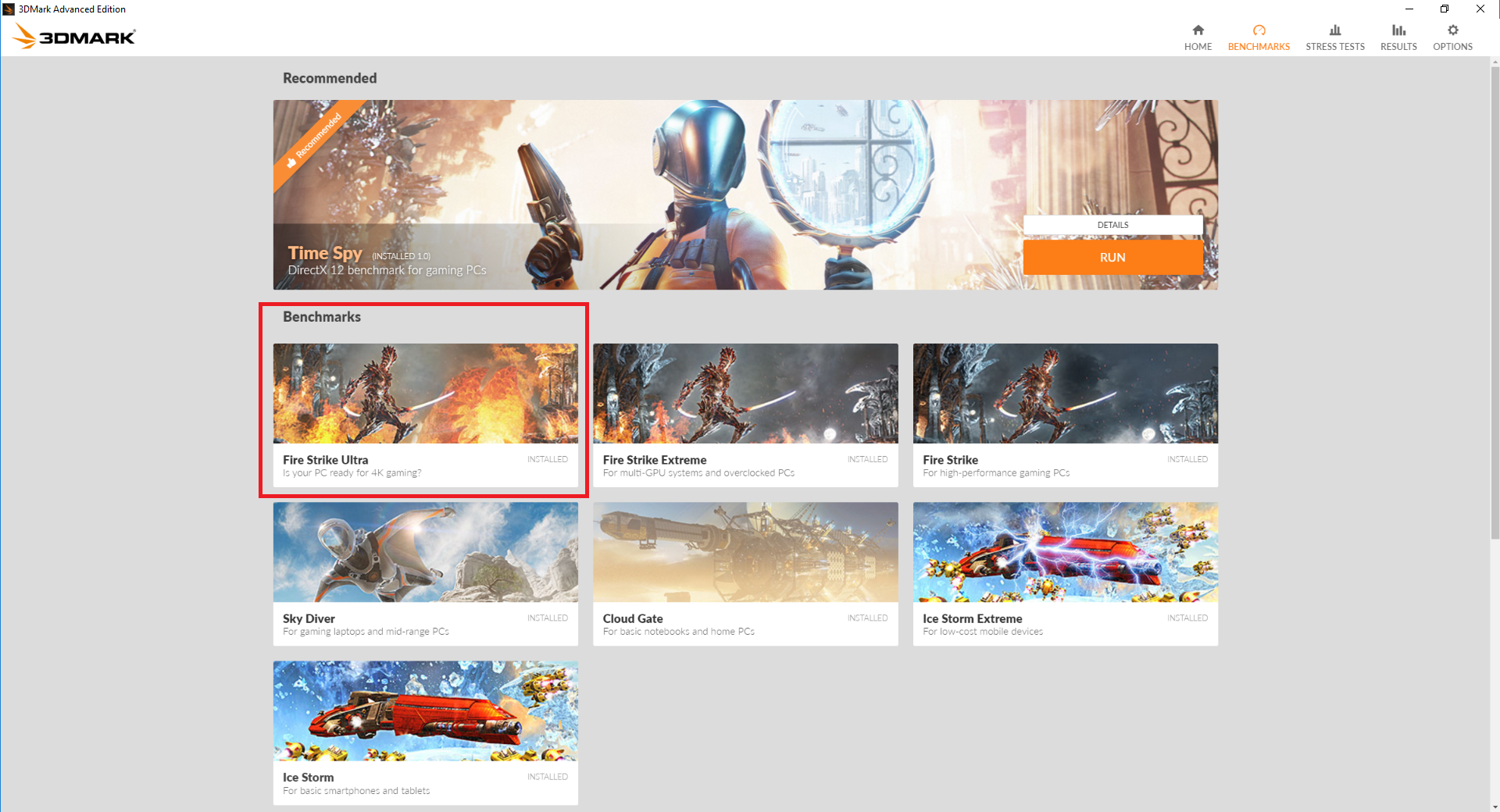Screen dimensions: 1500x812
Task: Open the Fire Strike Ultra thumbnail
Action: (x=426, y=394)
